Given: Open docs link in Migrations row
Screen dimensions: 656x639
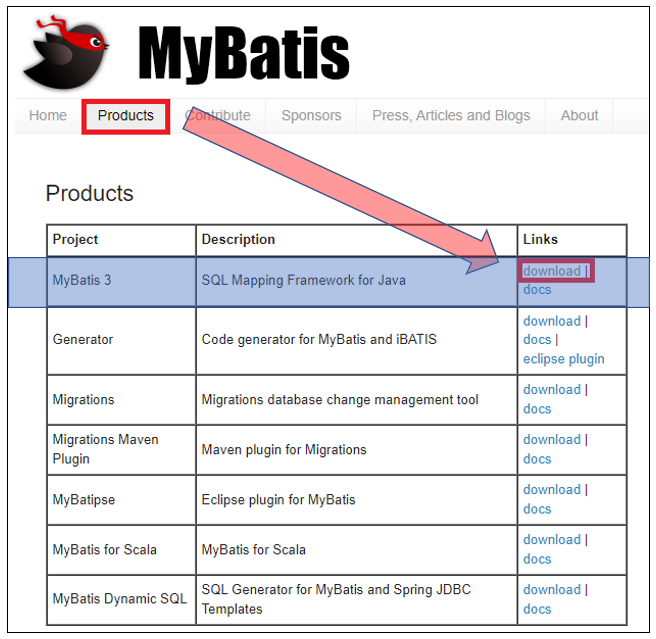Looking at the screenshot, I should [537, 409].
